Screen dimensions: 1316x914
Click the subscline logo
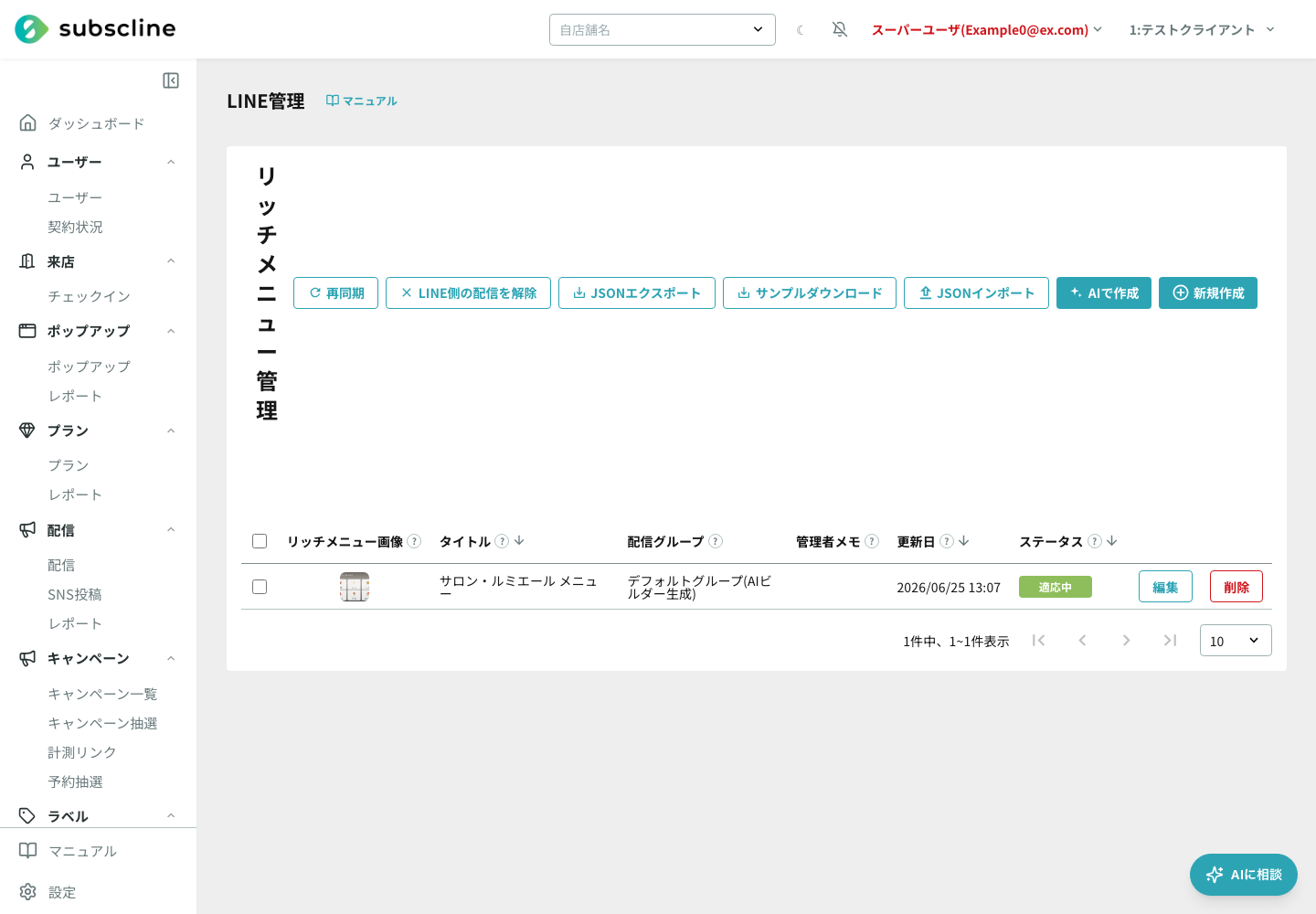(x=95, y=29)
